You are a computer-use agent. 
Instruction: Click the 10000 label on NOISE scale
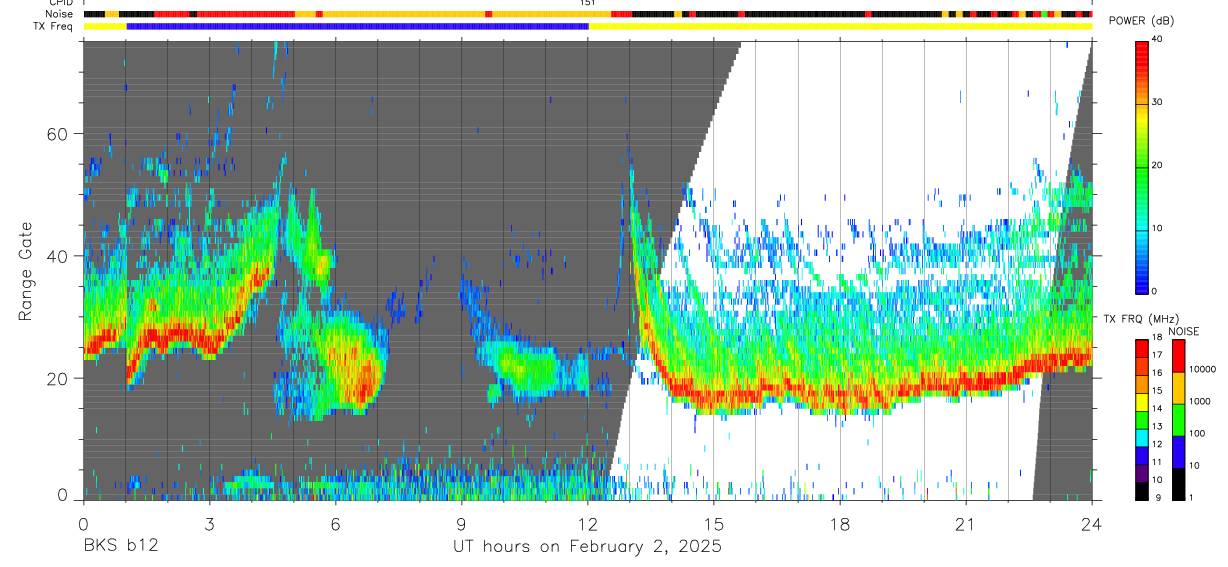click(x=1202, y=370)
